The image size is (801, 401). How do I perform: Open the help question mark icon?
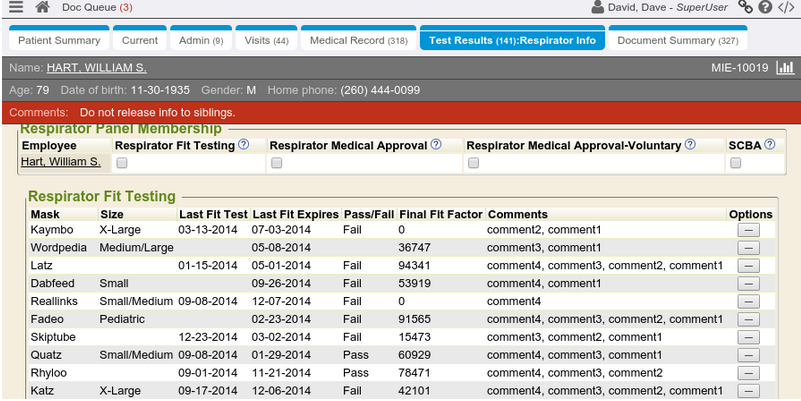coord(765,8)
